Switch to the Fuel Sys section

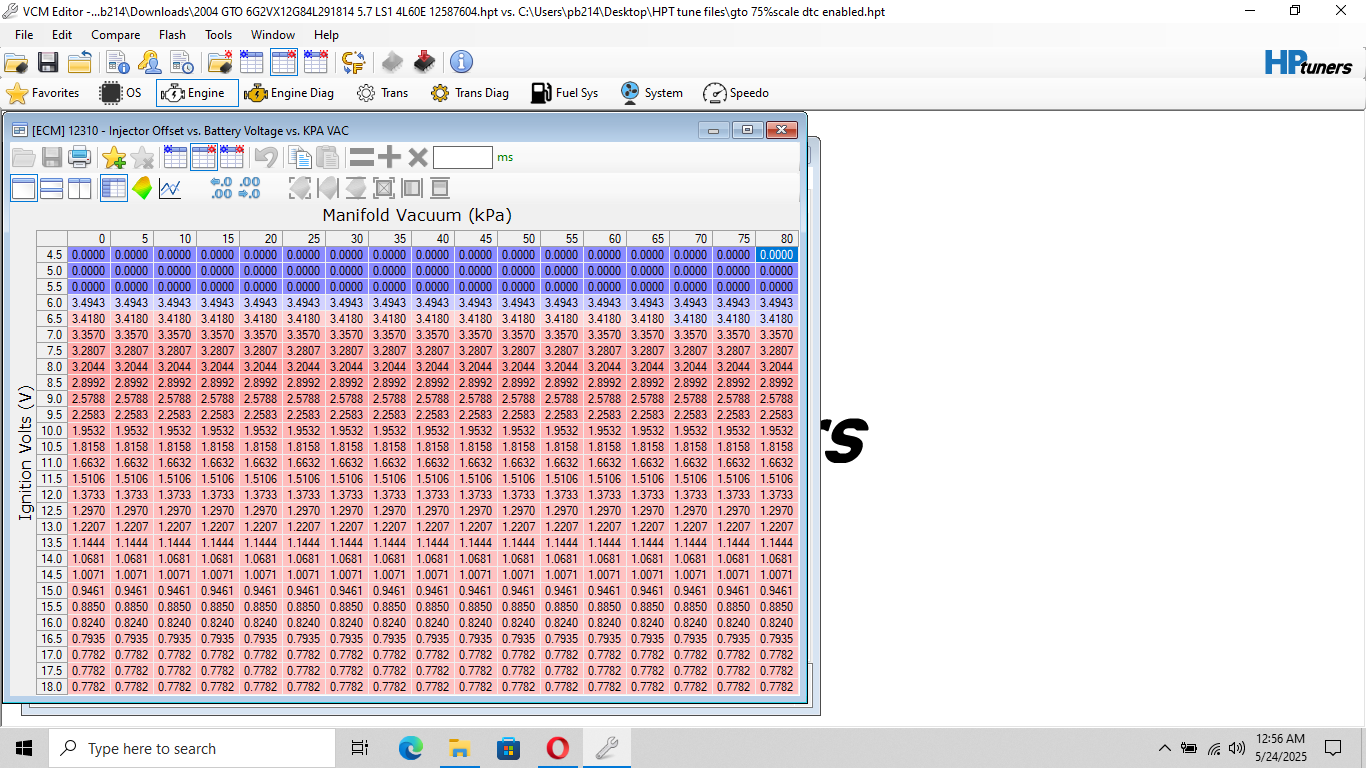click(565, 93)
